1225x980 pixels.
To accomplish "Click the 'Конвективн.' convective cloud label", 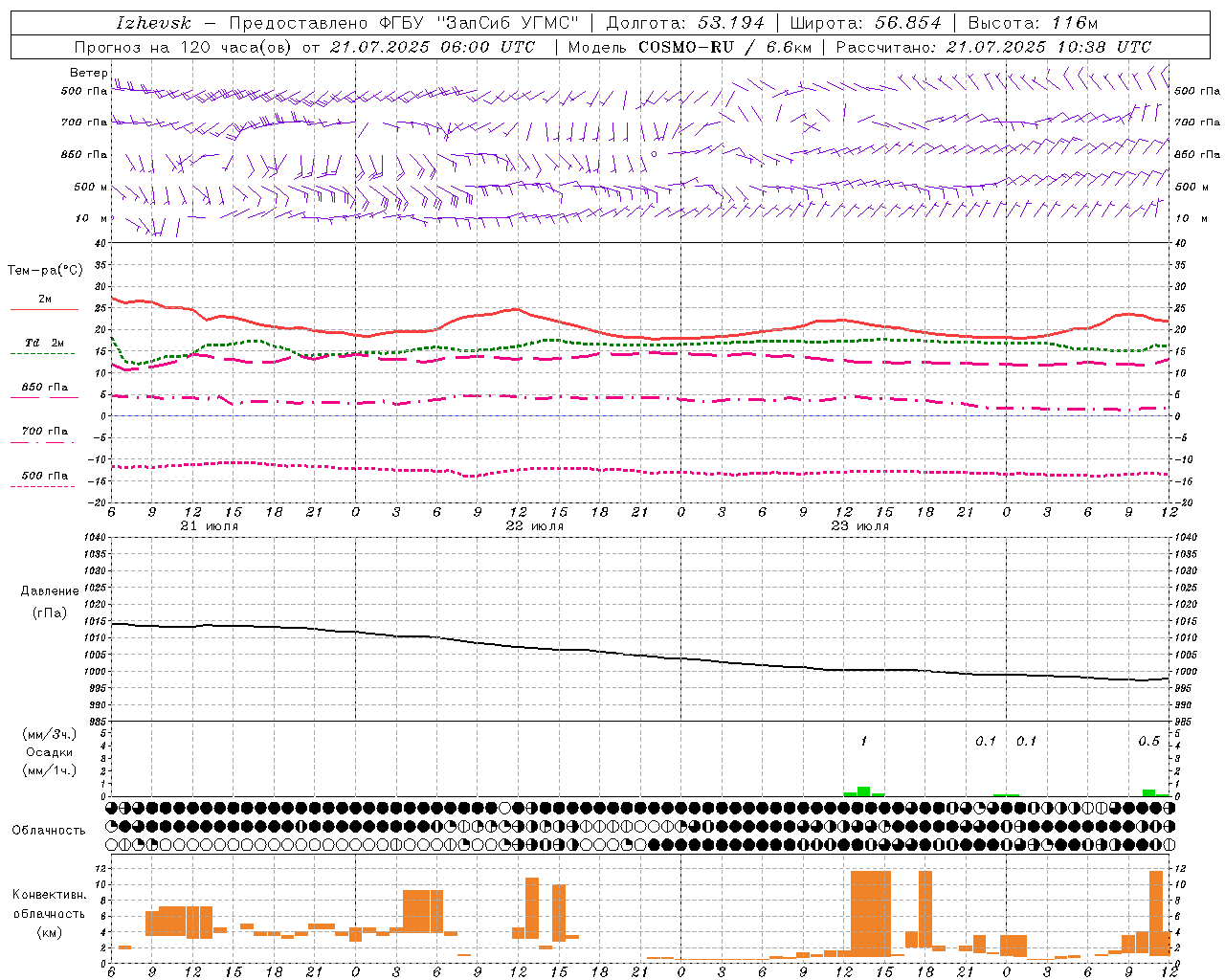I will [50, 895].
